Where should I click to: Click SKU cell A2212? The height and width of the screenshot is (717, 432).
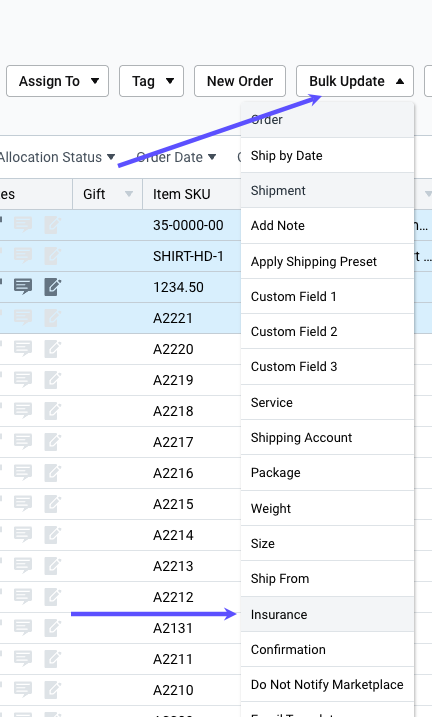[x=173, y=597]
